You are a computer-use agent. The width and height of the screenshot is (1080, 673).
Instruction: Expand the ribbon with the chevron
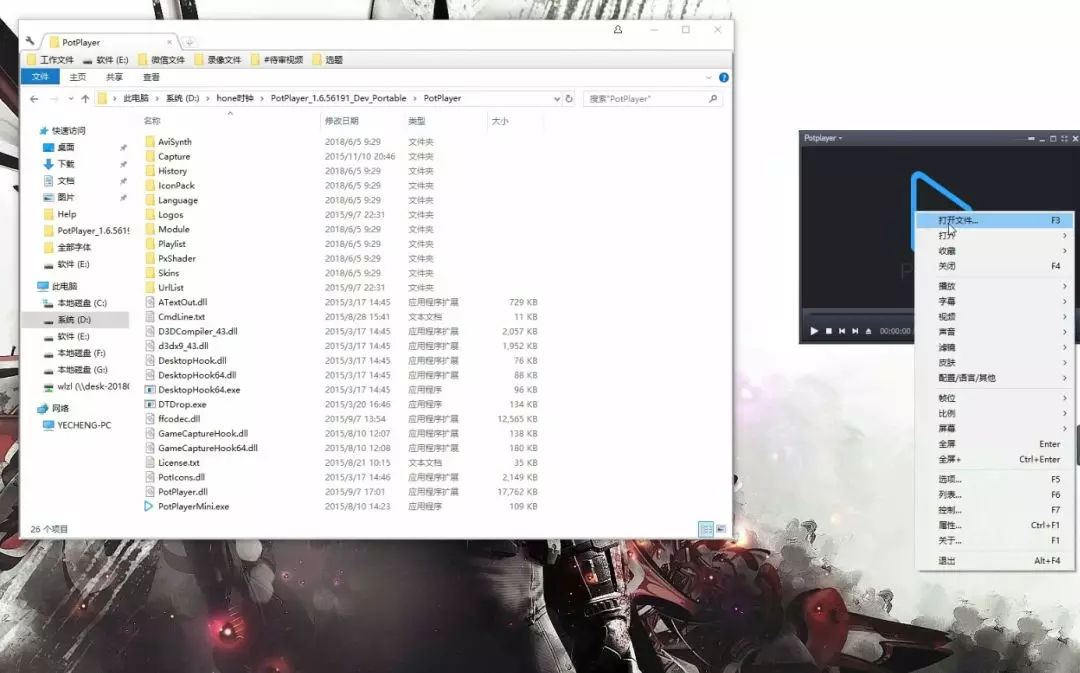point(709,78)
